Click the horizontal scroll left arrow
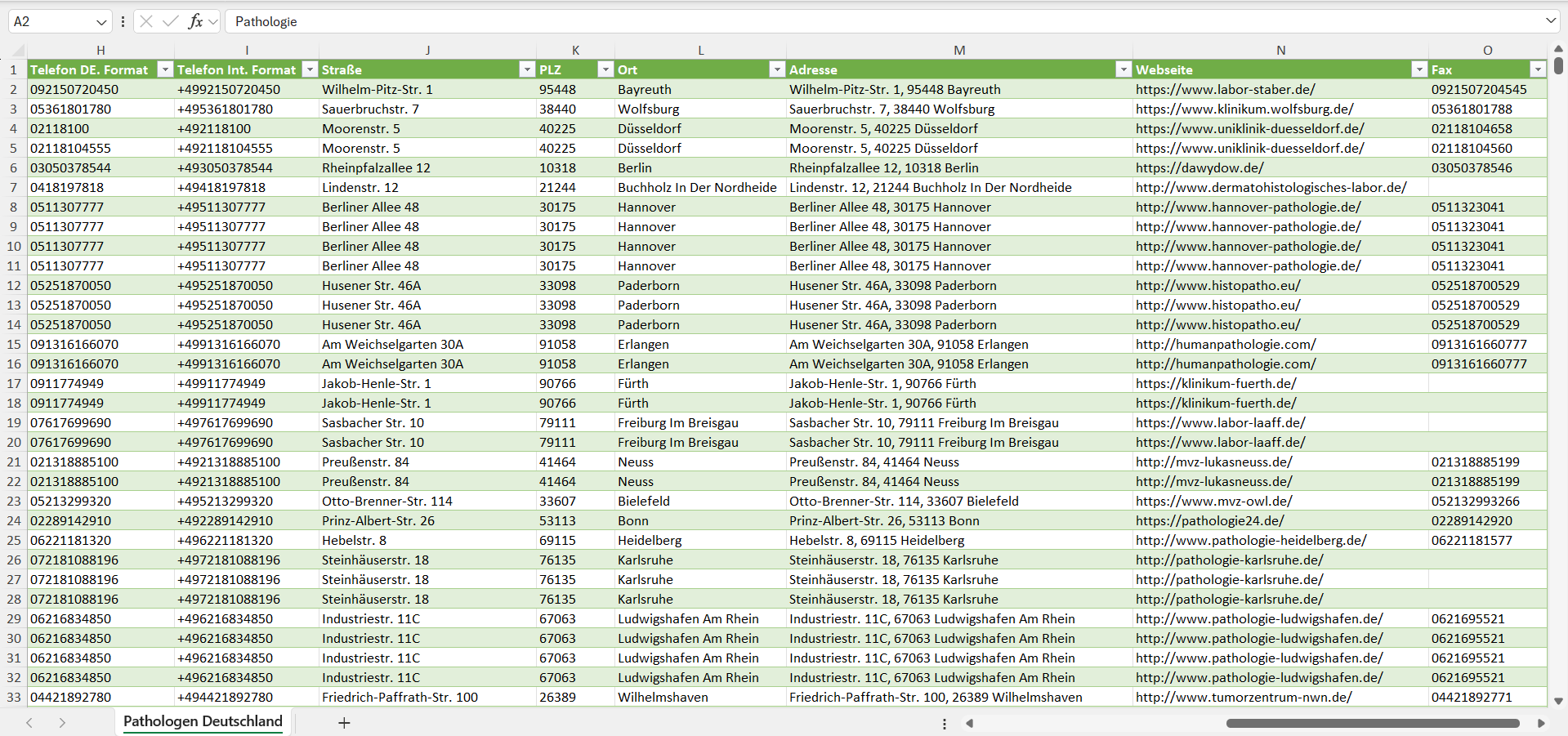The width and height of the screenshot is (1568, 736). [x=970, y=723]
